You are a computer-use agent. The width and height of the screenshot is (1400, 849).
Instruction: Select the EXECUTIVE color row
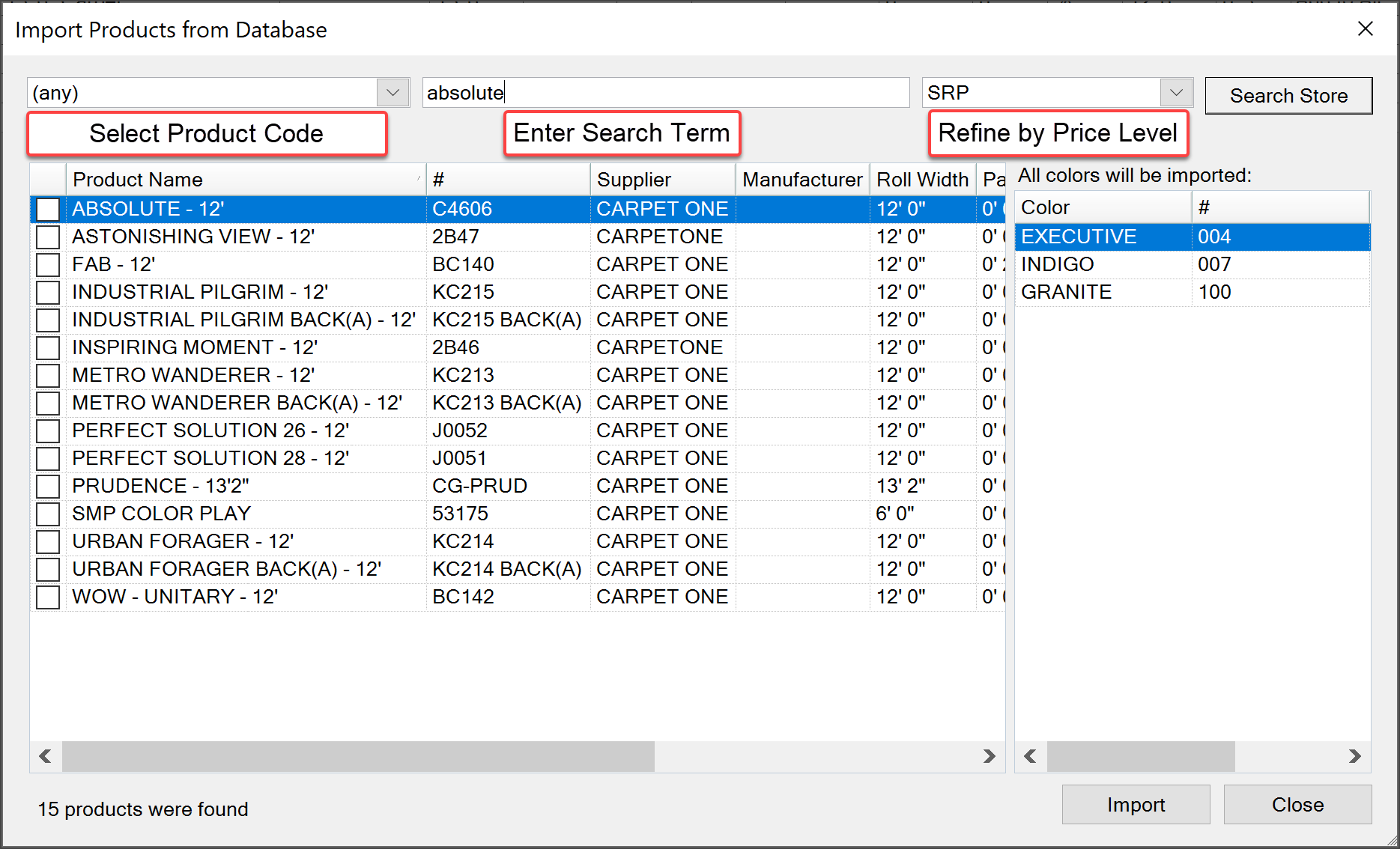click(x=1193, y=237)
